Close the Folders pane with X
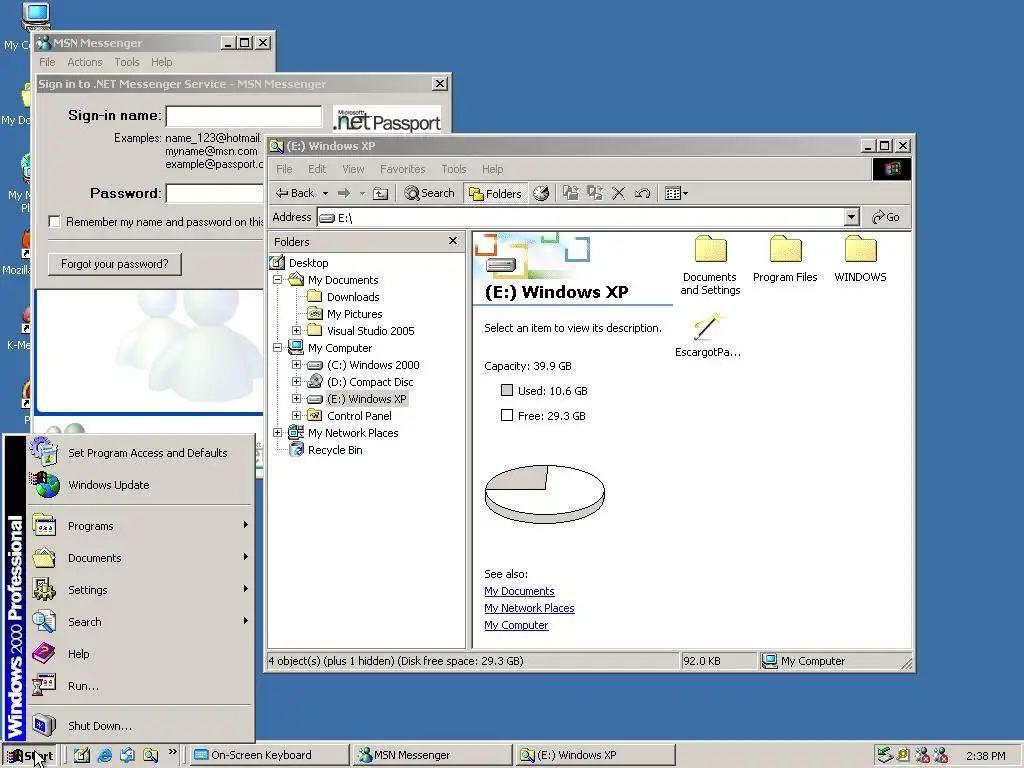1024x768 pixels. click(453, 241)
